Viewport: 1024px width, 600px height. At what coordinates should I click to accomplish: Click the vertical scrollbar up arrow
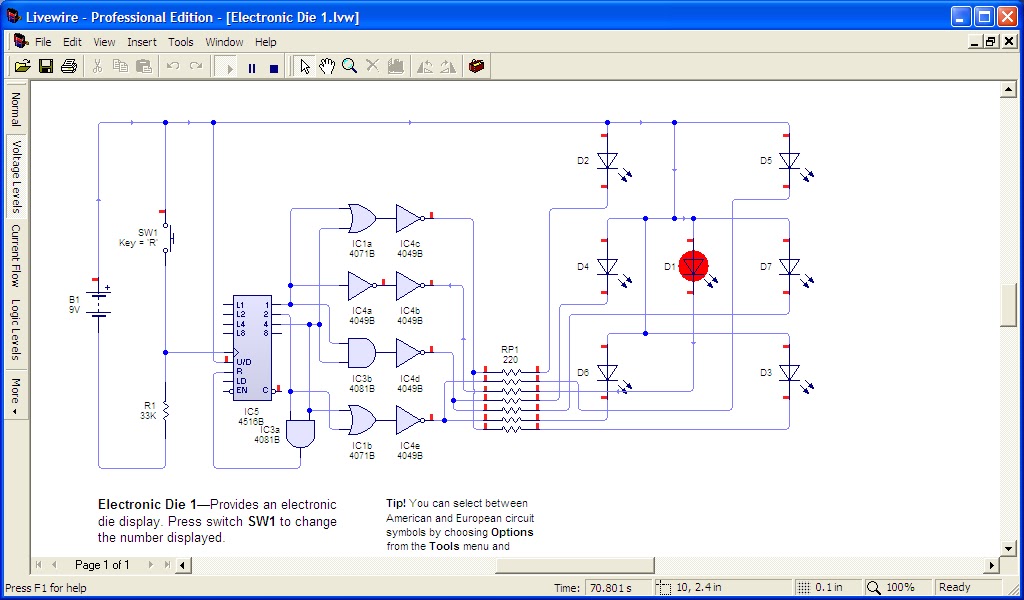tap(1009, 91)
